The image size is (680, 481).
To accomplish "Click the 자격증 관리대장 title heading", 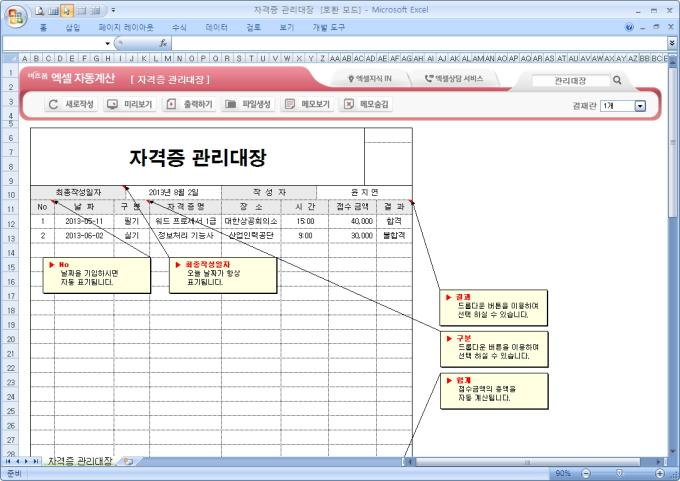I will [197, 157].
